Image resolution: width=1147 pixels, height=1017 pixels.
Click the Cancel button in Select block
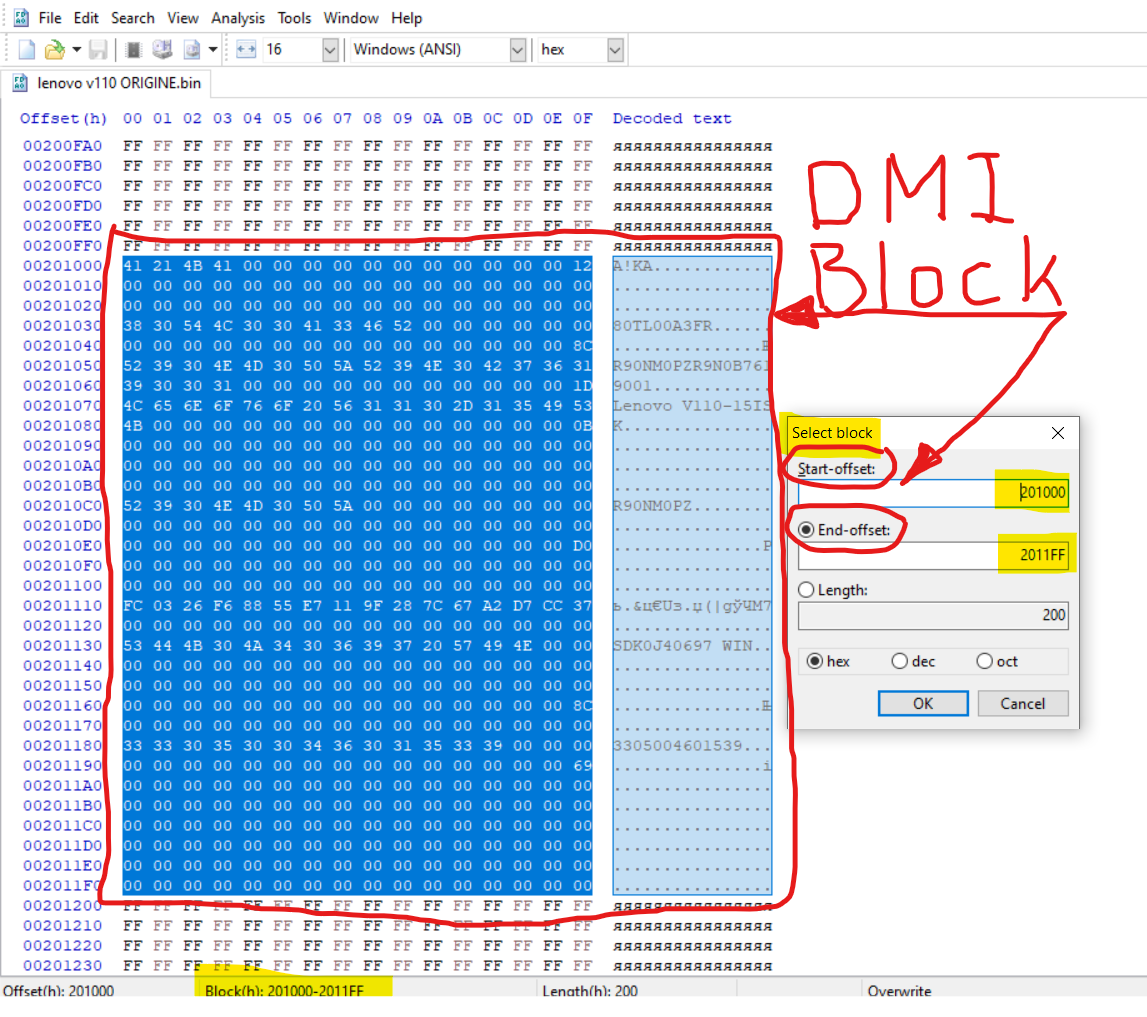[x=1023, y=704]
